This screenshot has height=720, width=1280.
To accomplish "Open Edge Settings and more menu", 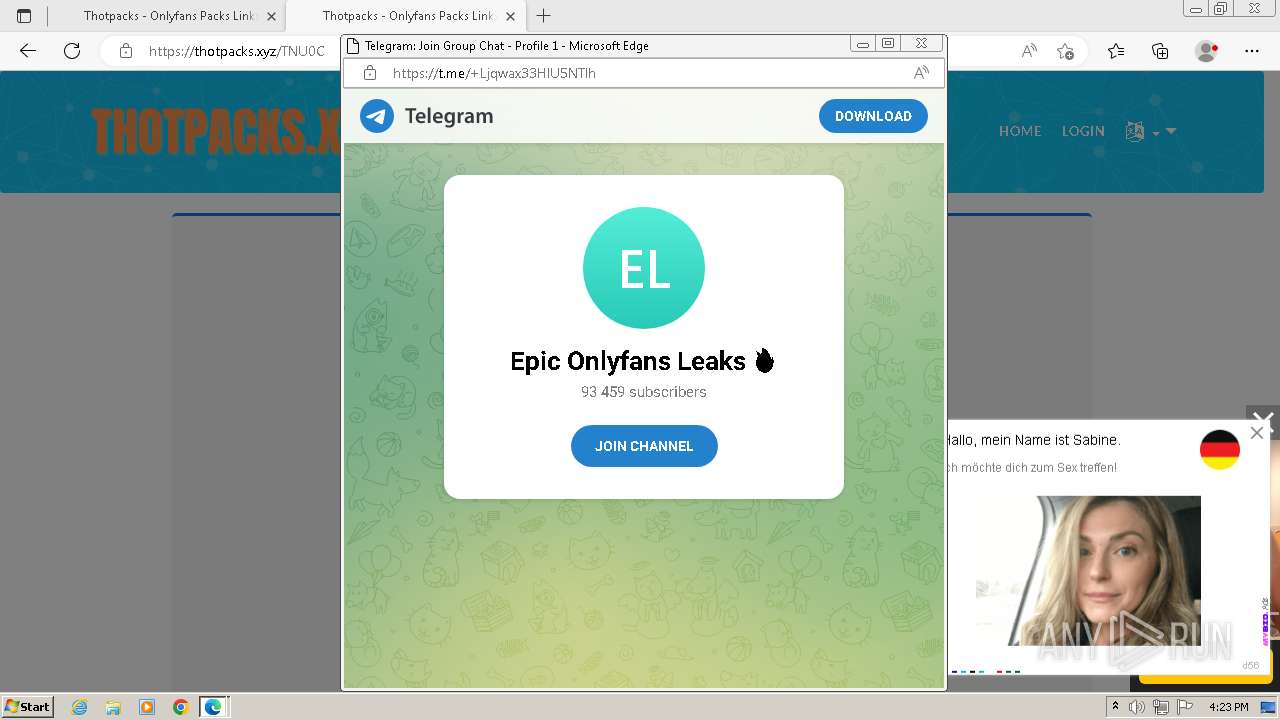I will tap(1252, 51).
